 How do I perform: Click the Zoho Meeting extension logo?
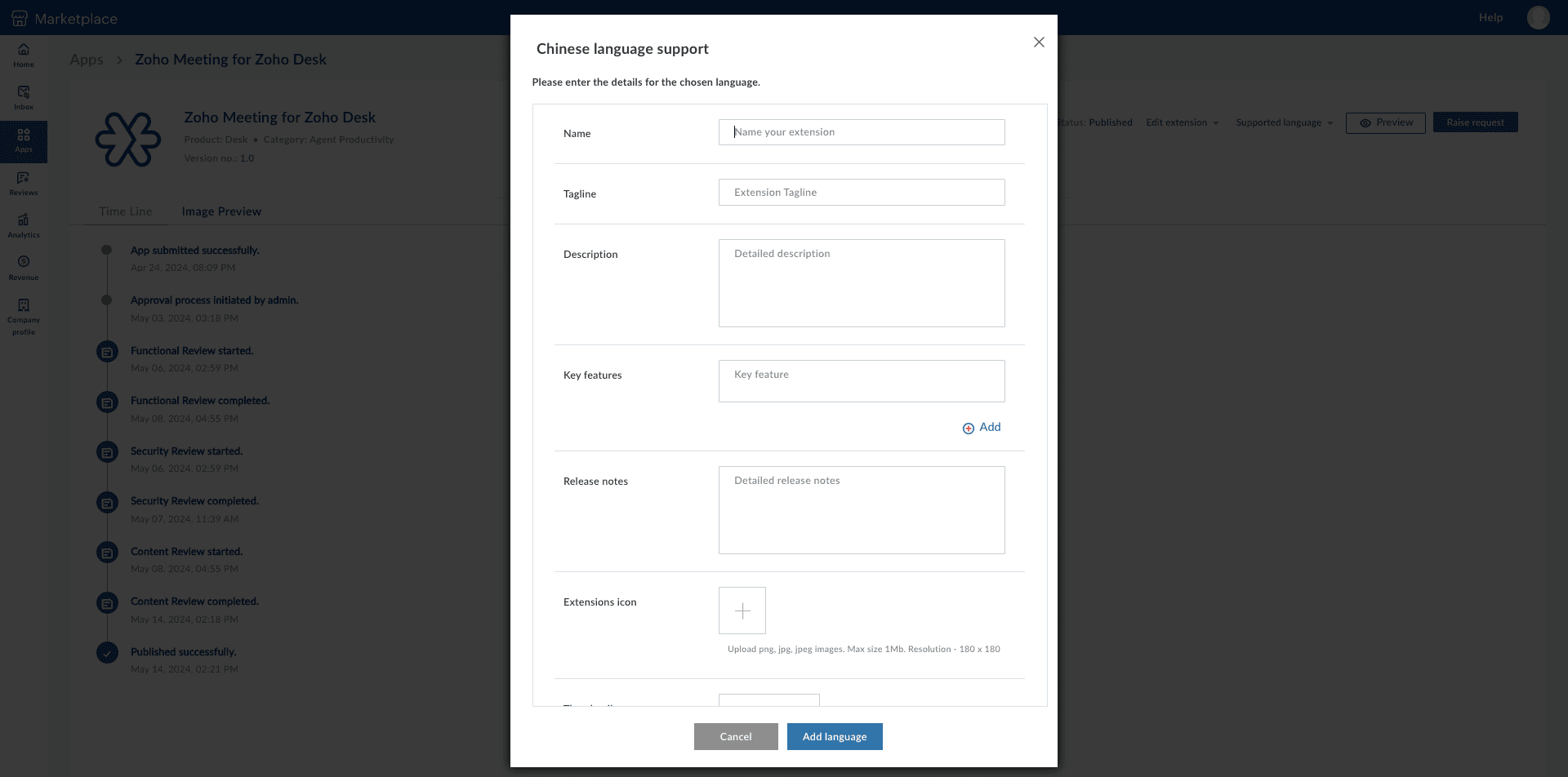coord(128,140)
